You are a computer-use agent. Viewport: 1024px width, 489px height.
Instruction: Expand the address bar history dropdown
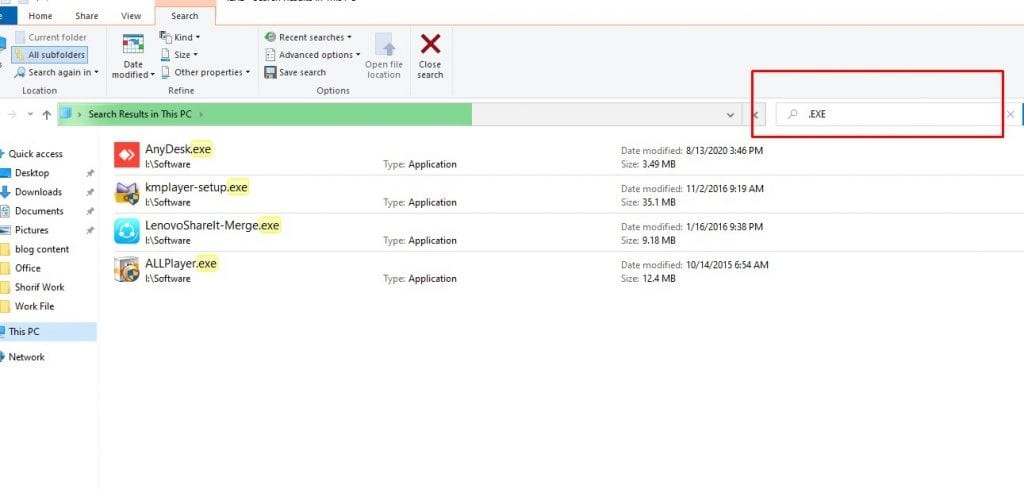pos(730,115)
